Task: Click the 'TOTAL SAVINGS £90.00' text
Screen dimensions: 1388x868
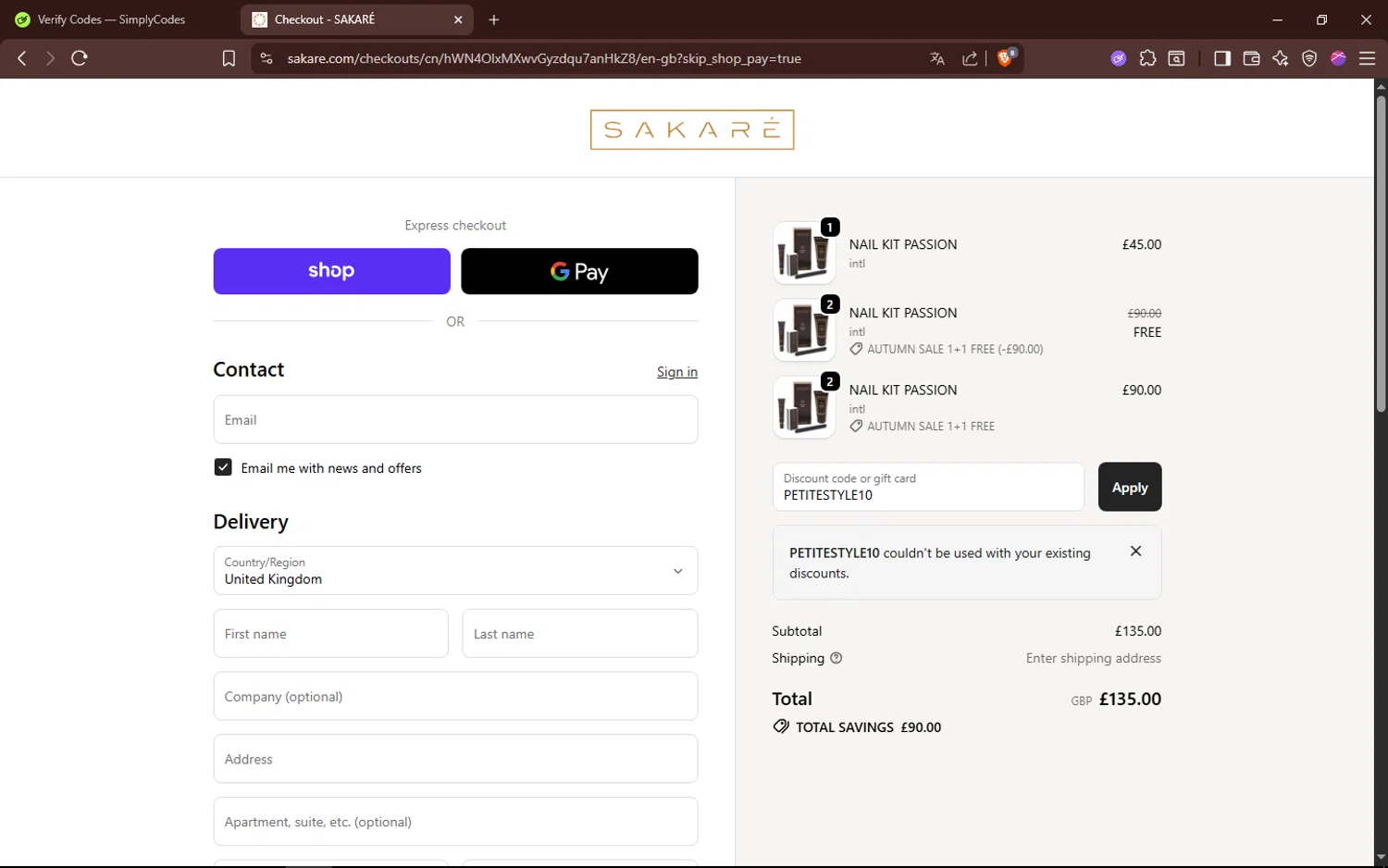Action: click(868, 727)
